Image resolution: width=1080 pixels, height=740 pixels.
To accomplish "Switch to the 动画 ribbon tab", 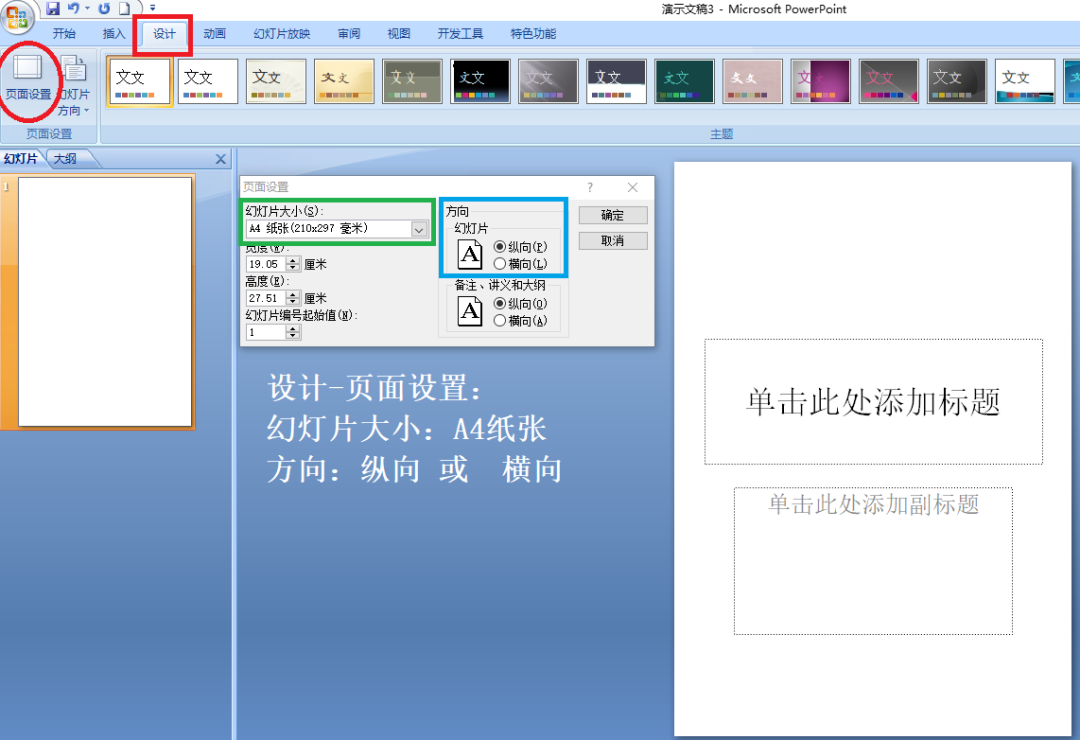I will [214, 34].
